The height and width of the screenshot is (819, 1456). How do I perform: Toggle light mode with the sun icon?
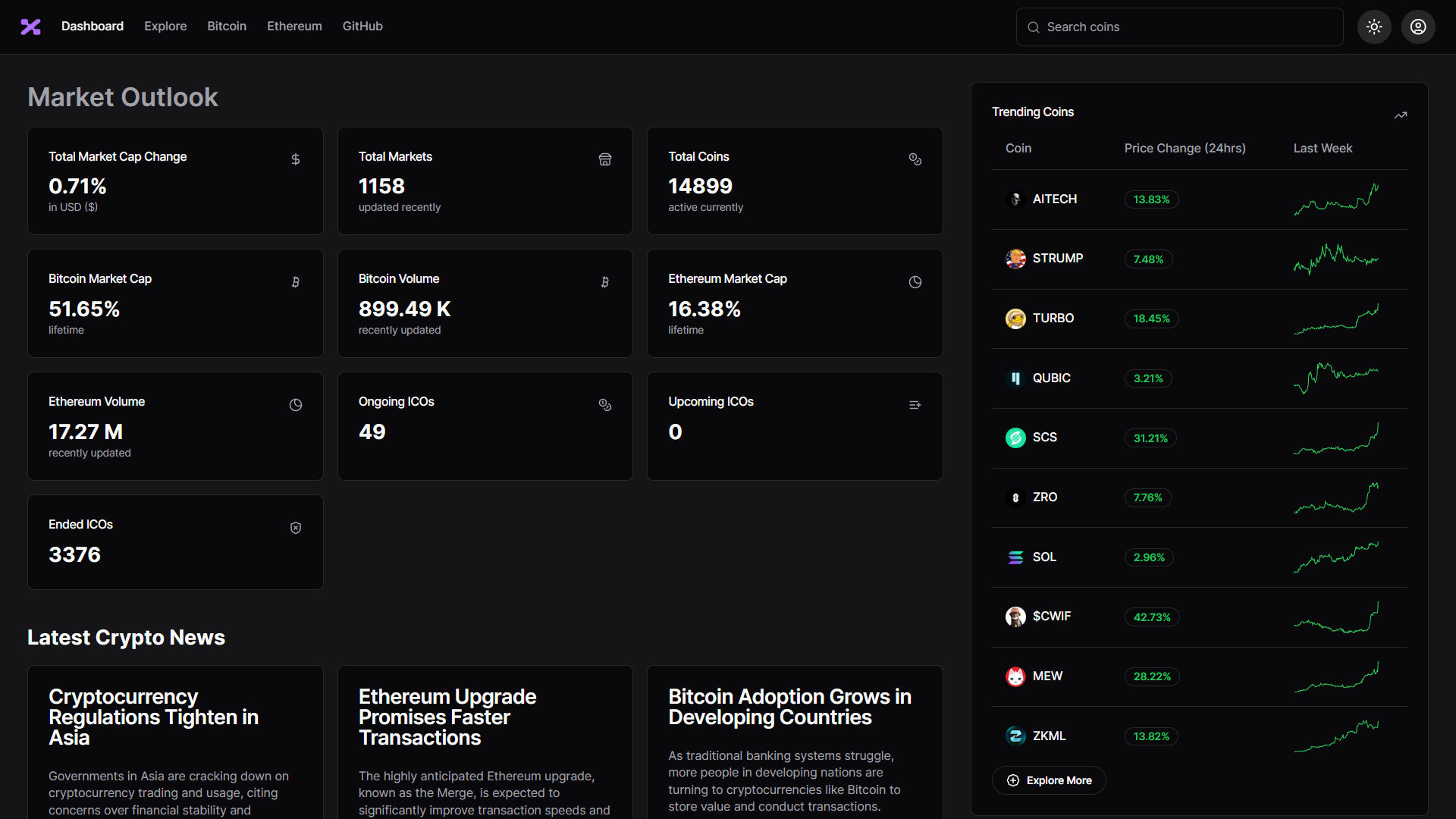(1375, 27)
